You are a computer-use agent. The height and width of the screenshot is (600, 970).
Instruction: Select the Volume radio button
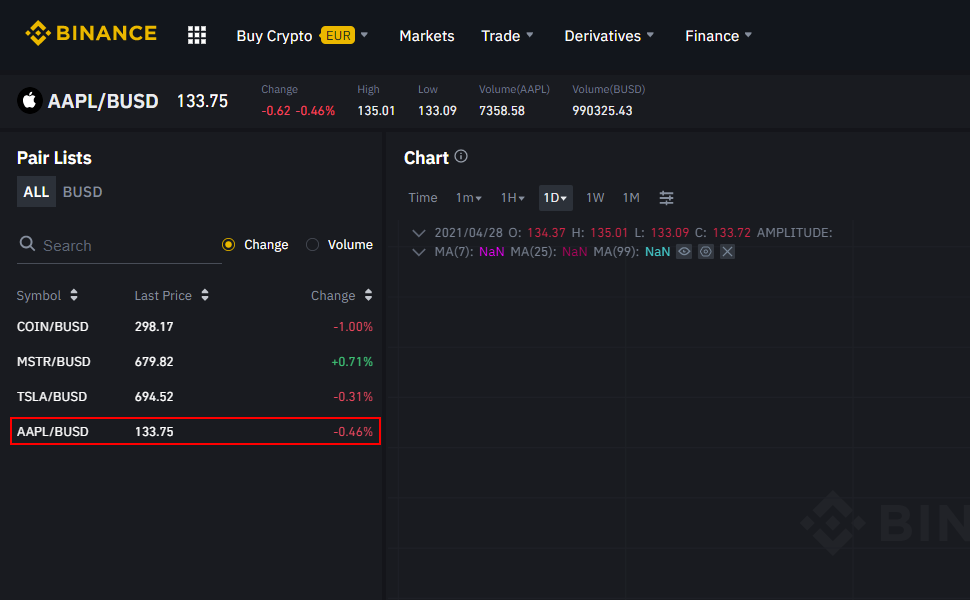312,245
